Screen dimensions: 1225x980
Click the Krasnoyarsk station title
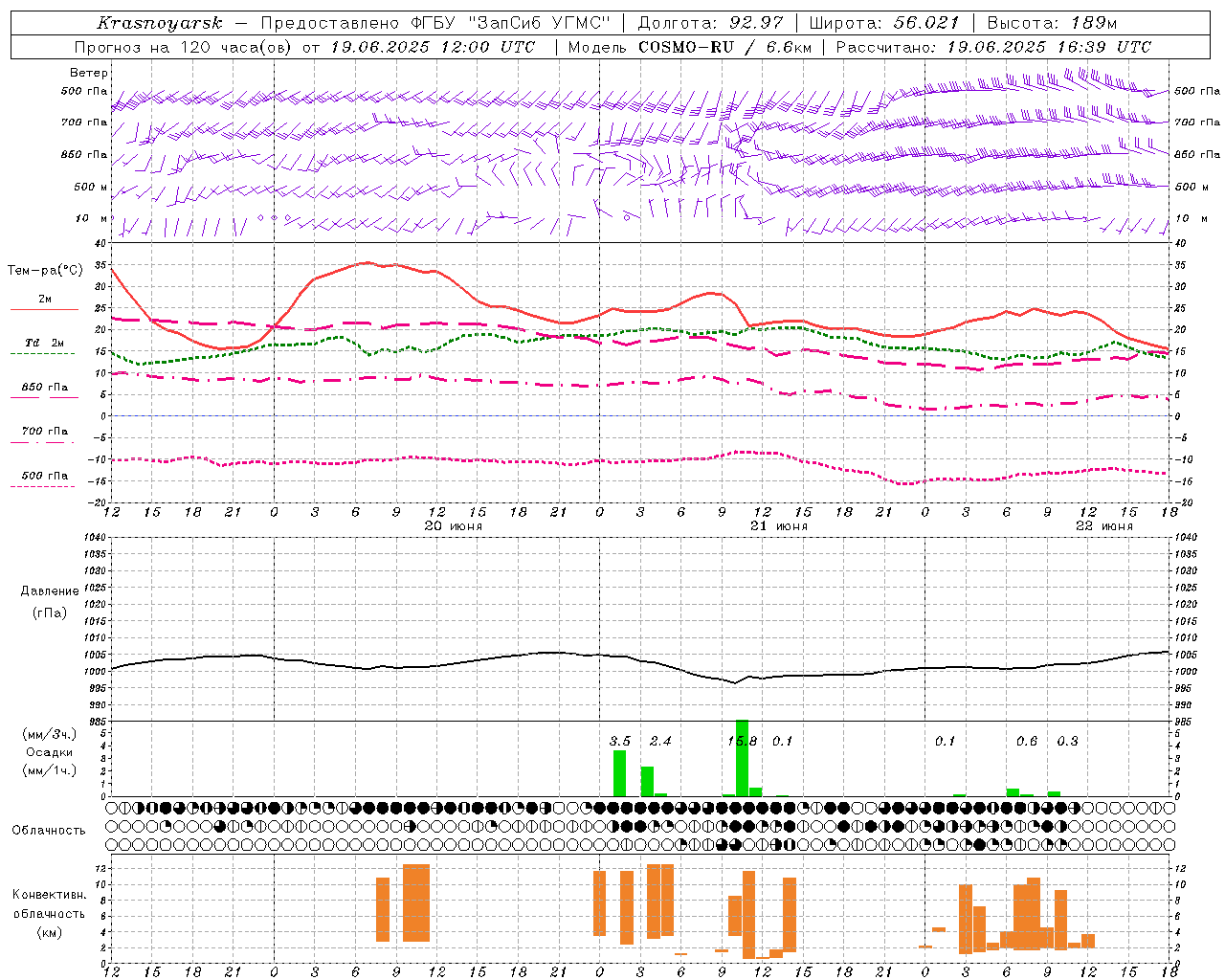[x=160, y=23]
